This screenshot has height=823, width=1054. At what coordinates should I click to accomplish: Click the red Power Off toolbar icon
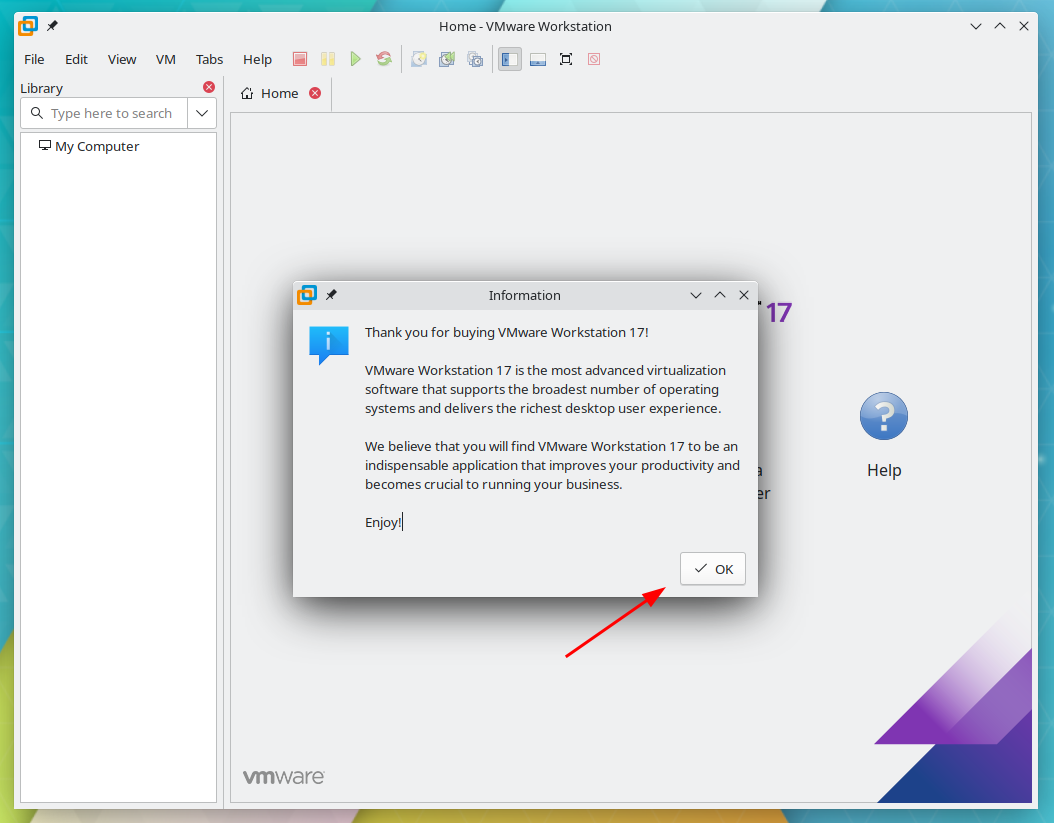(300, 60)
